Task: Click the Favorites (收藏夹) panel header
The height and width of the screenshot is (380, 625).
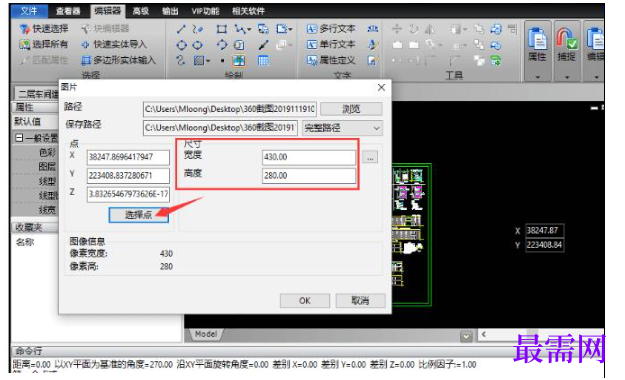Action: point(35,227)
